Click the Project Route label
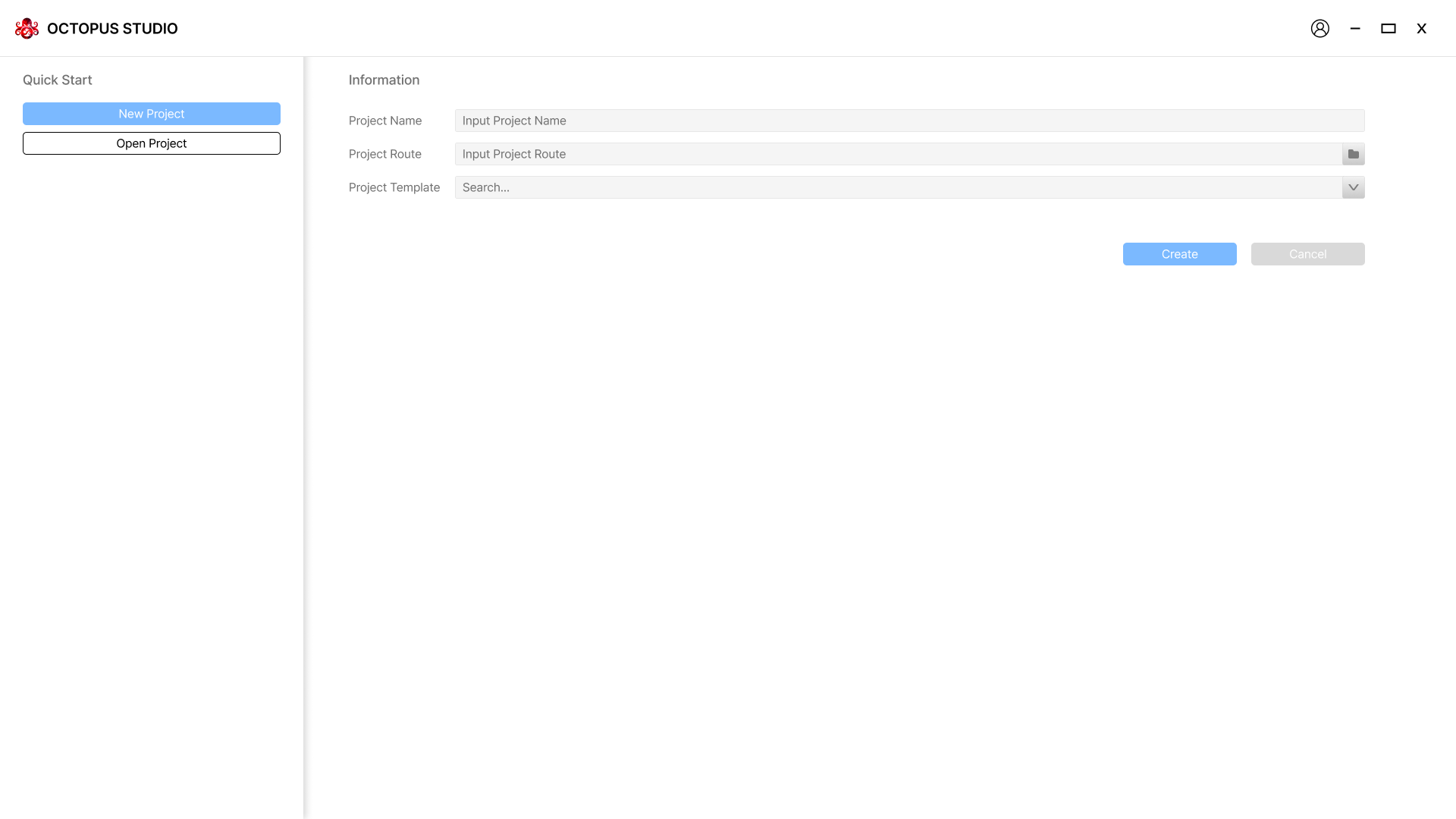The width and height of the screenshot is (1456, 819). (x=384, y=154)
